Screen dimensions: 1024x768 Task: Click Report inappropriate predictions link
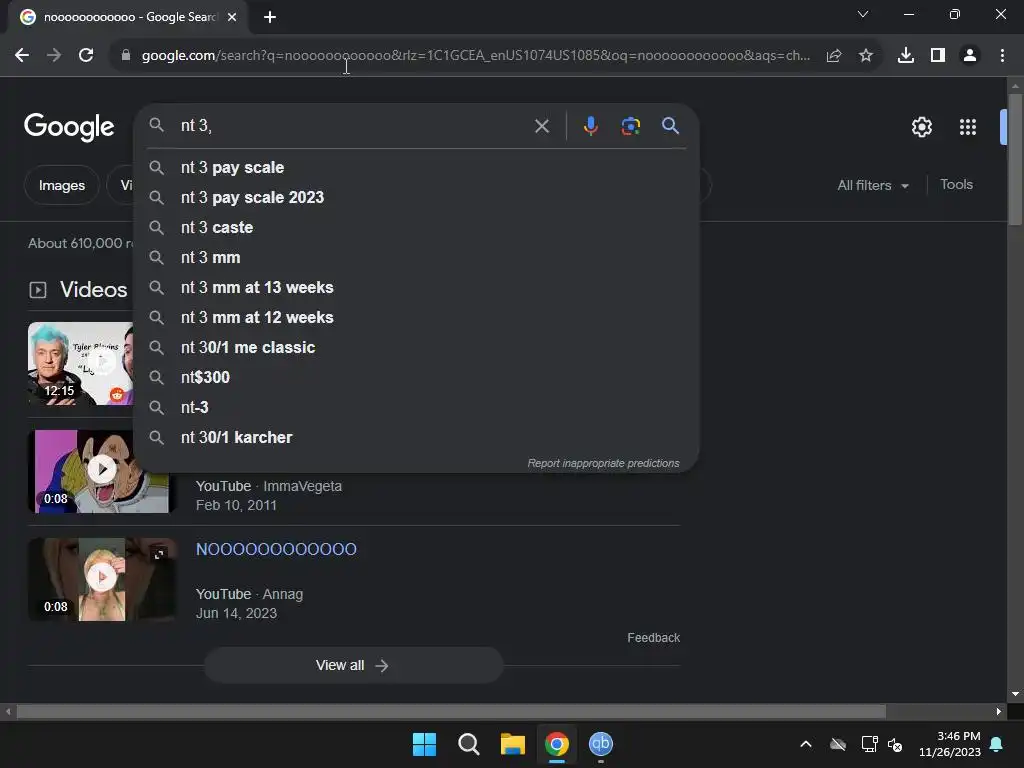click(x=603, y=463)
